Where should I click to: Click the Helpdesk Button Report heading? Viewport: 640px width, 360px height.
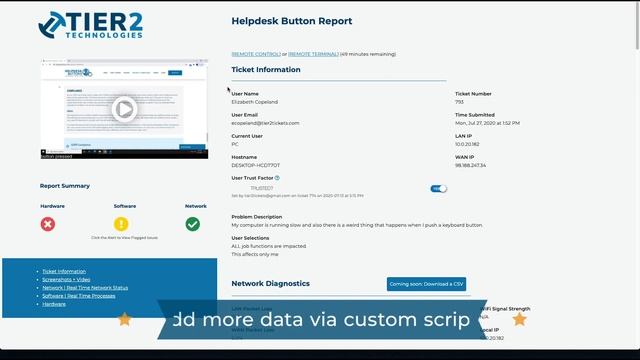tap(292, 21)
